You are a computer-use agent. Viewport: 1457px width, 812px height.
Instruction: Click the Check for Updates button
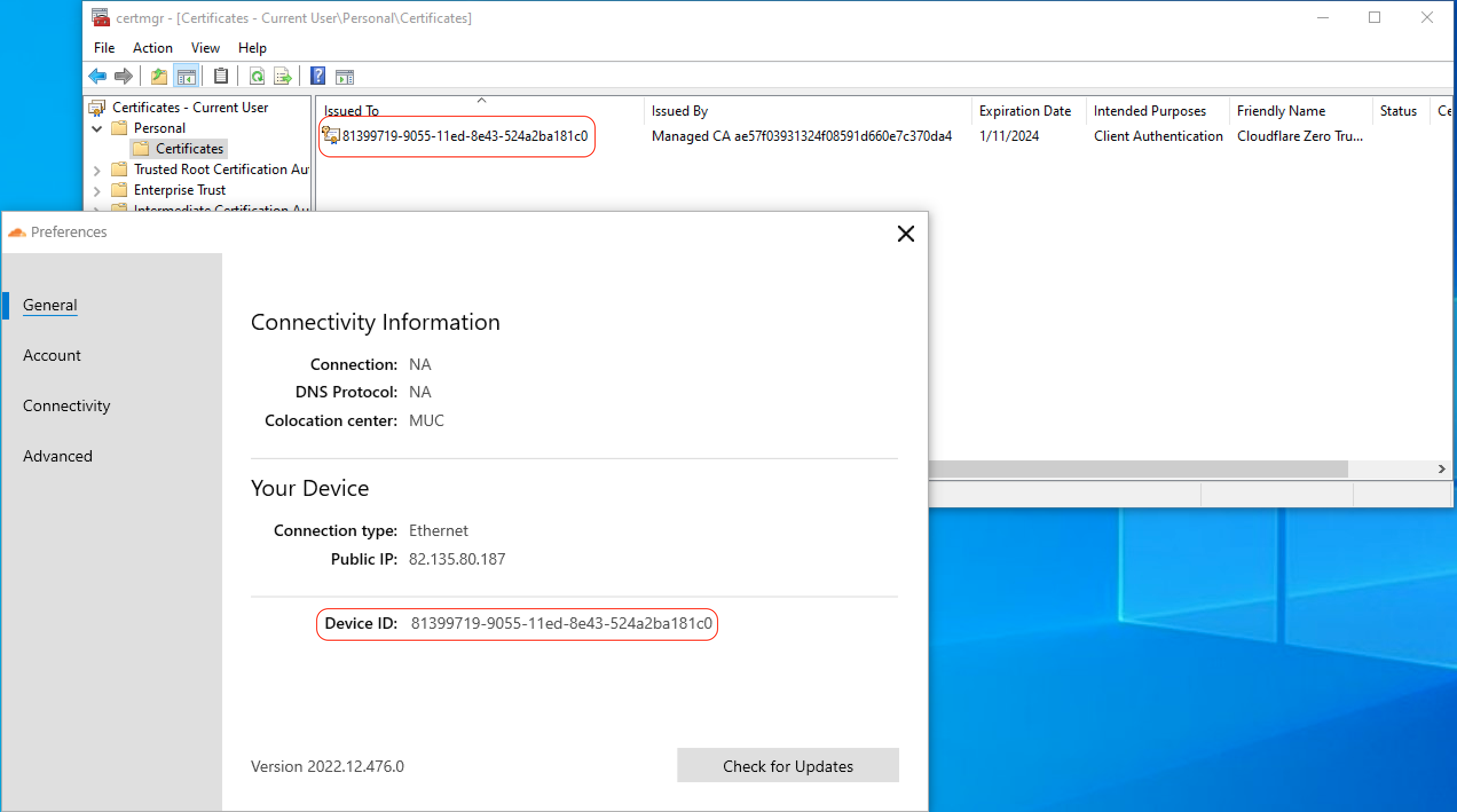click(787, 766)
